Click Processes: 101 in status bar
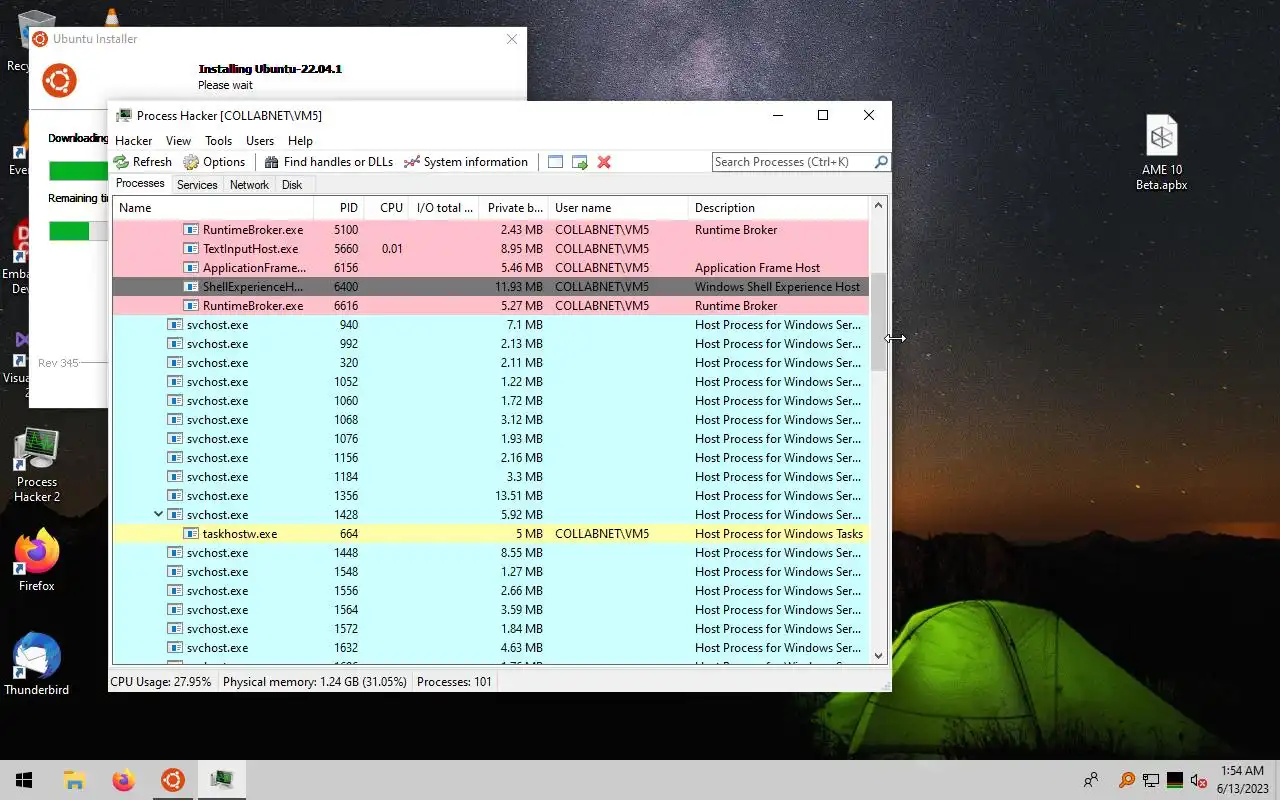 pyautogui.click(x=455, y=682)
